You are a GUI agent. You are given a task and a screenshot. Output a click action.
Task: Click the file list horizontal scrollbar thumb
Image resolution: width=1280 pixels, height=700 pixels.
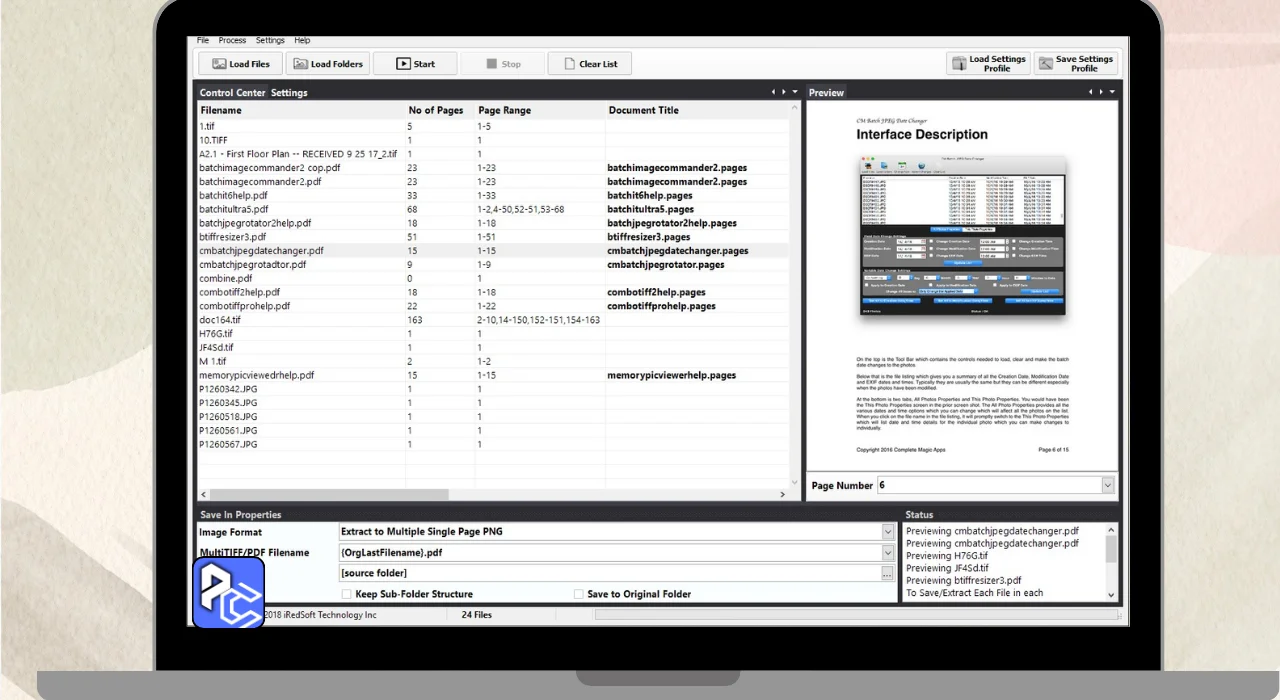[330, 494]
